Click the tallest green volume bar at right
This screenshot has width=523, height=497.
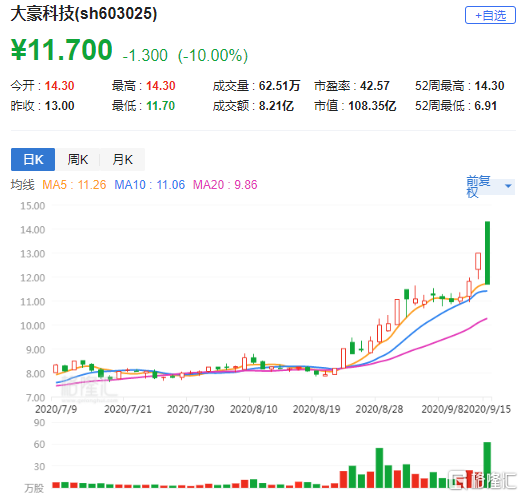[x=487, y=465]
